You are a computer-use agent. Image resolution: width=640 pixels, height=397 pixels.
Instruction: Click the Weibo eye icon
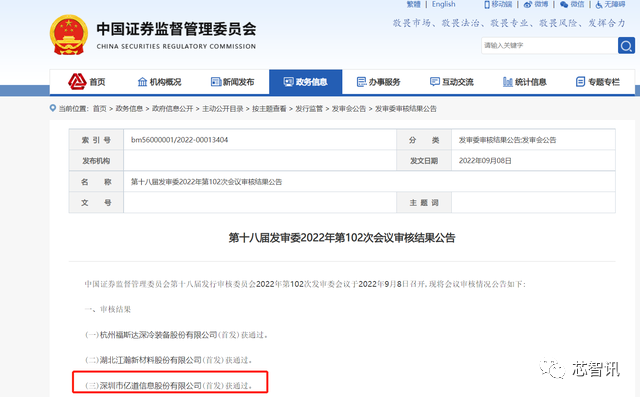coord(528,4)
